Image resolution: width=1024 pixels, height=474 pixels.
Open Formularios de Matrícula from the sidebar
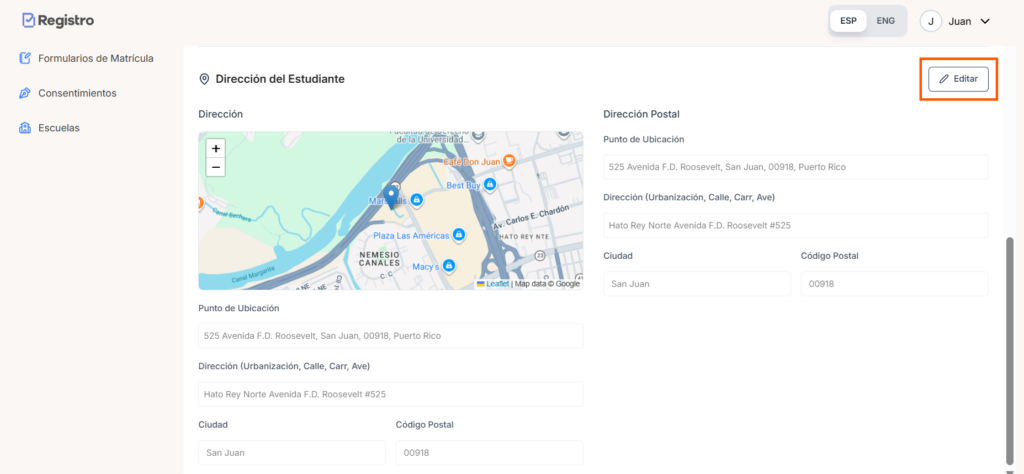(x=95, y=58)
